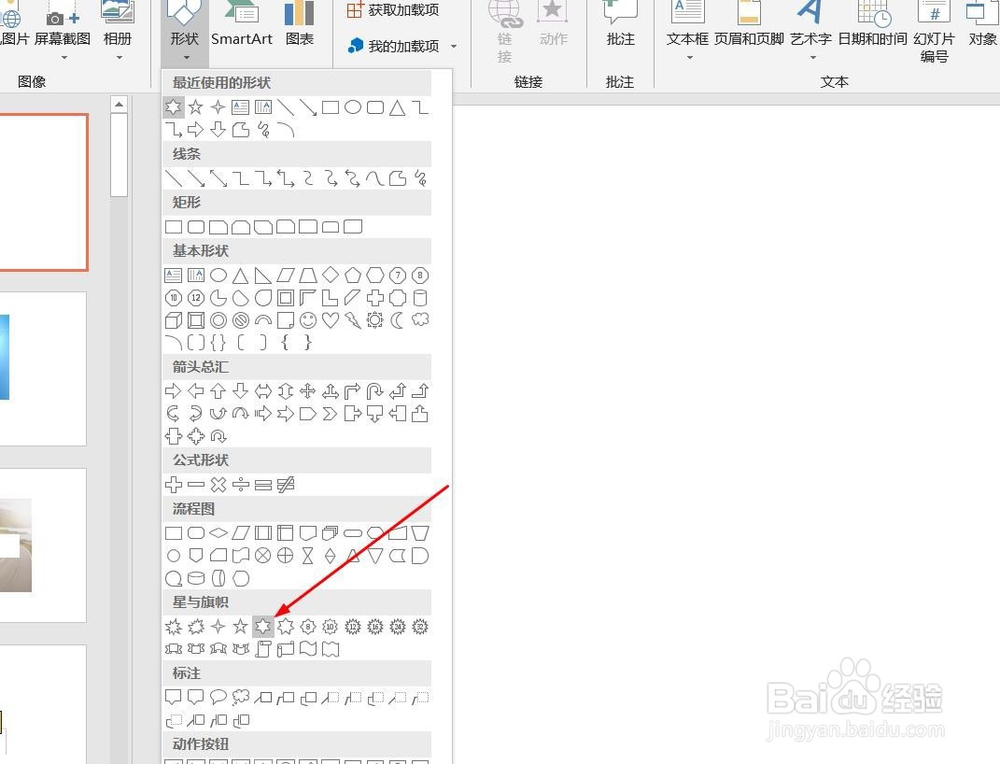Open the 形状 shapes gallery button

pos(184,32)
